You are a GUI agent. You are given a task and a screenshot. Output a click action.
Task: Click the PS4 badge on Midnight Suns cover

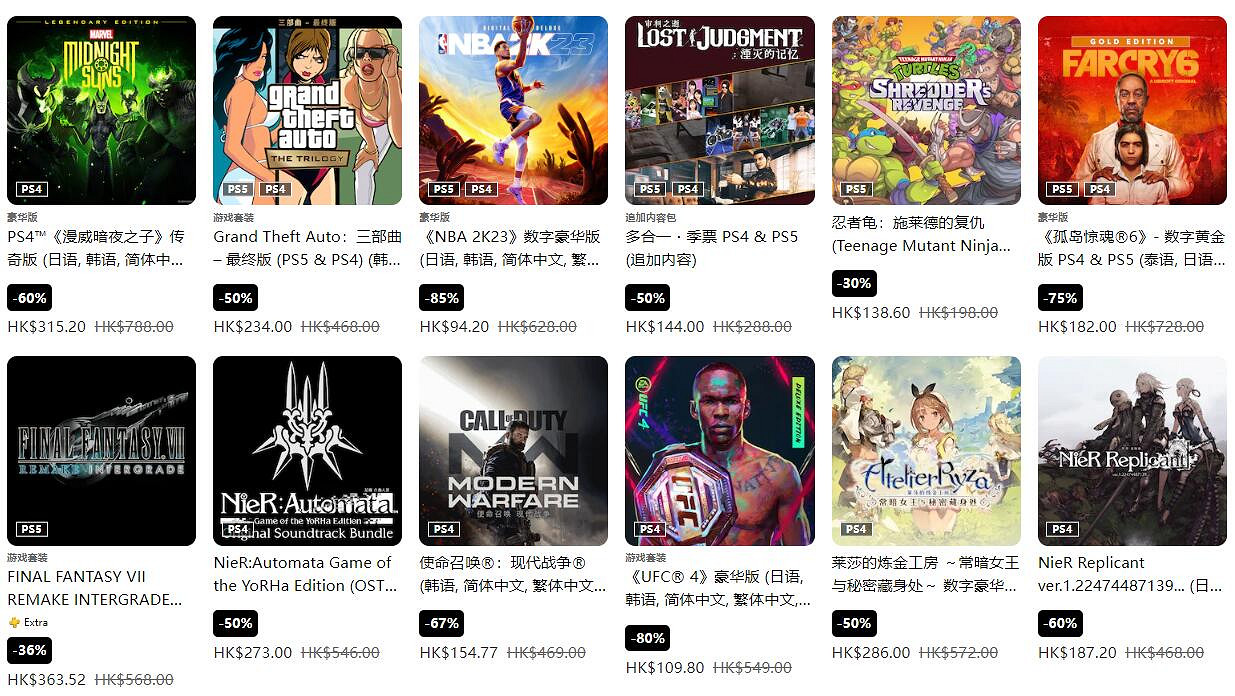tap(31, 189)
